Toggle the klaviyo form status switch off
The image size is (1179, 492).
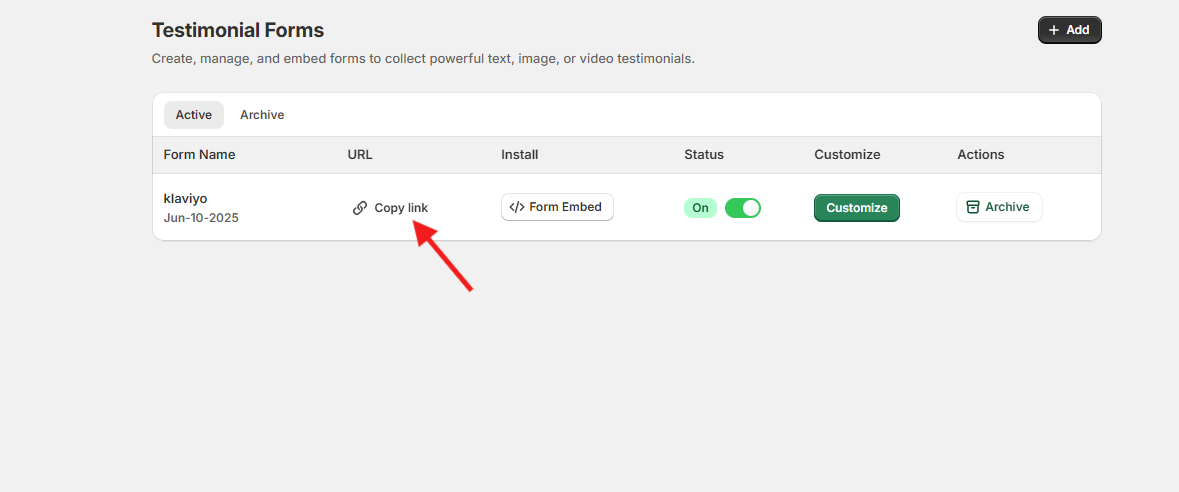pyautogui.click(x=743, y=208)
